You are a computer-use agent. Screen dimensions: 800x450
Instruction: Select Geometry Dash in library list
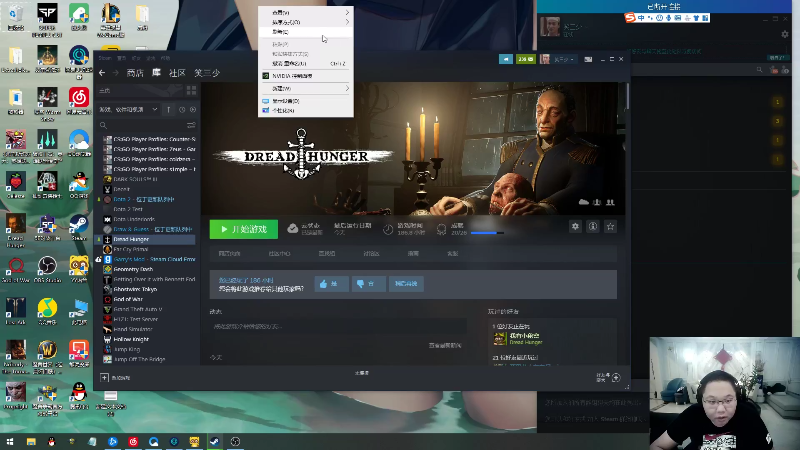[x=145, y=269]
